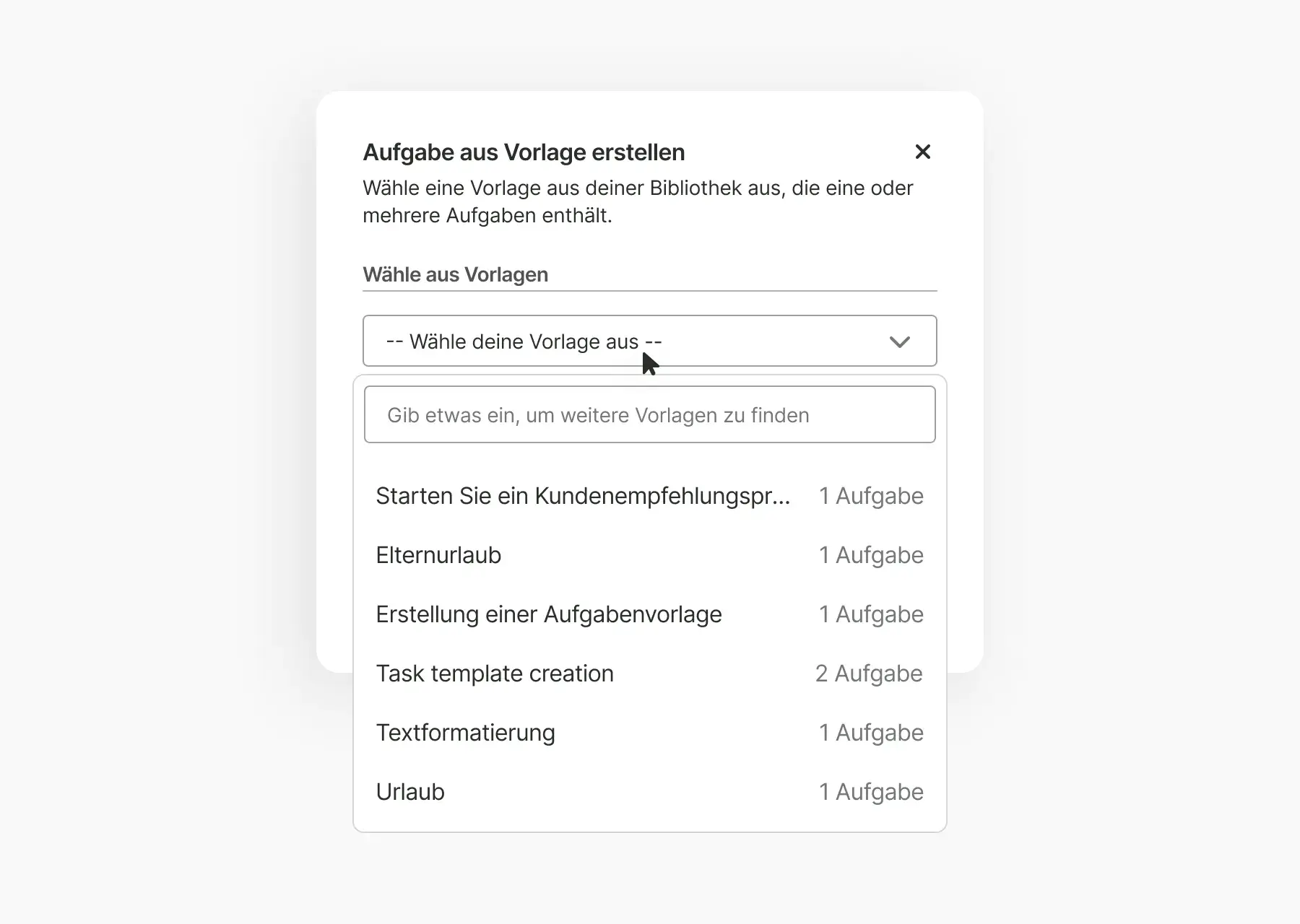Click the task count beside Elternurlaub
1300x924 pixels.
click(x=871, y=555)
